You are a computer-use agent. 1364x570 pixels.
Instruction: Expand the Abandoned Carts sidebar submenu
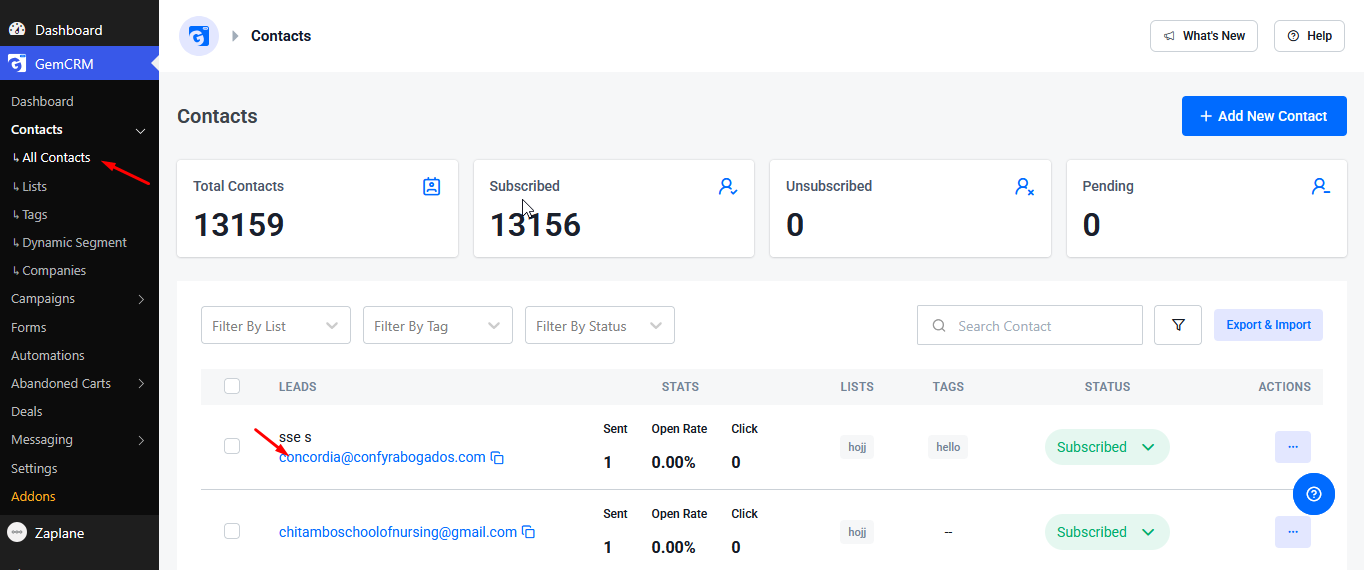click(141, 384)
